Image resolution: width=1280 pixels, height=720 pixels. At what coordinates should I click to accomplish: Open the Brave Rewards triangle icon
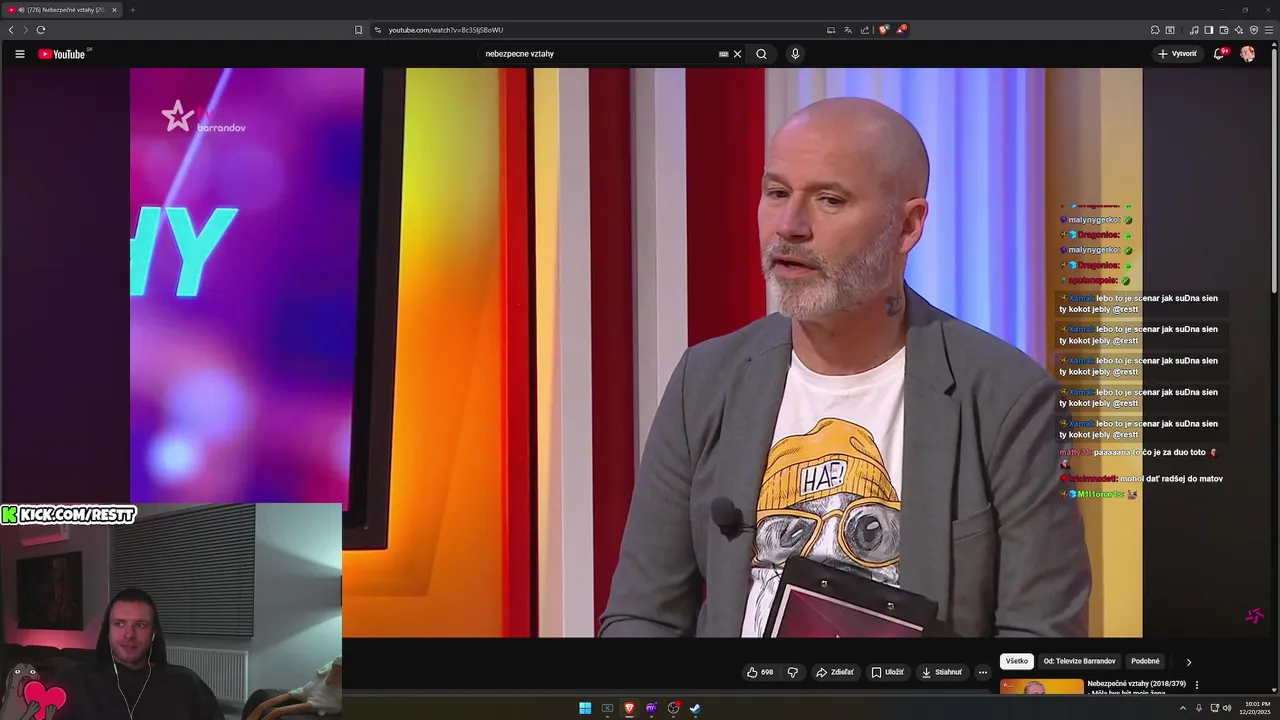[900, 30]
